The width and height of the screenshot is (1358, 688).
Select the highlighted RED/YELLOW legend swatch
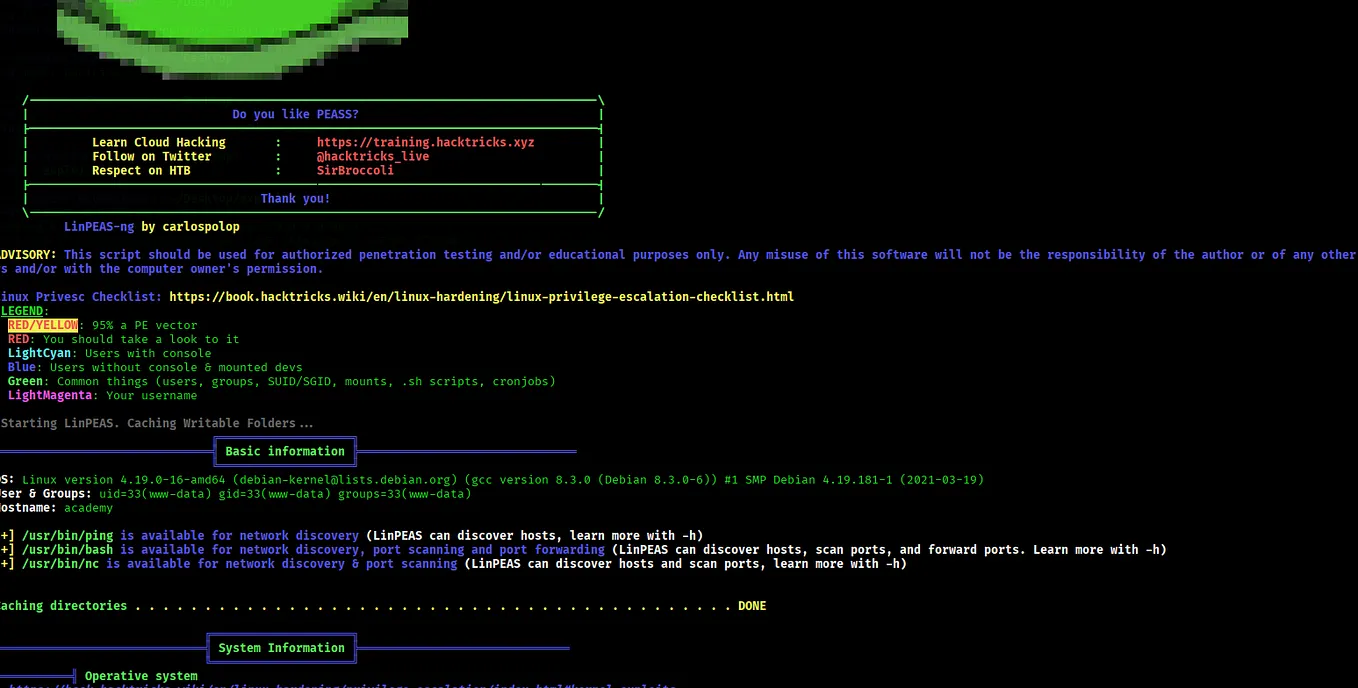pos(43,325)
